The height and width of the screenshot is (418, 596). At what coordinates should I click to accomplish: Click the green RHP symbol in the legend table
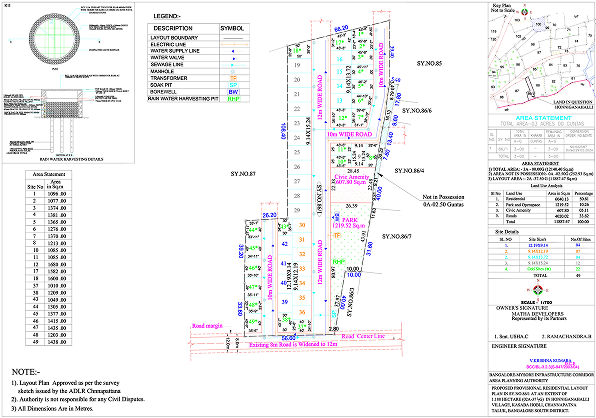pyautogui.click(x=233, y=99)
